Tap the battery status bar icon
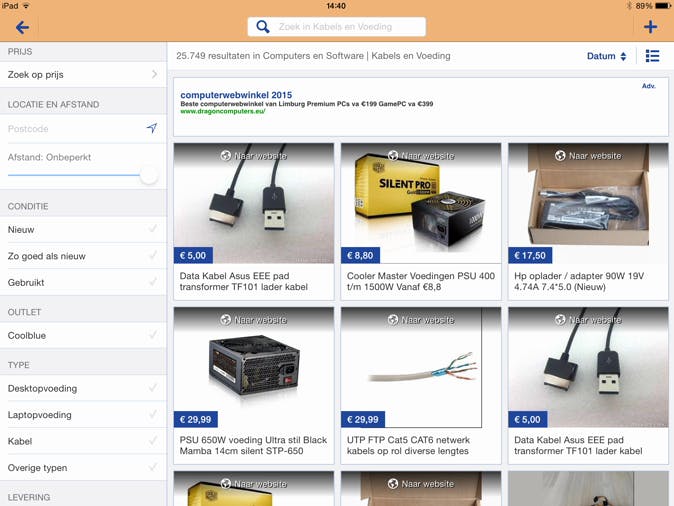Screen dimensions: 674x506 [x=663, y=6]
